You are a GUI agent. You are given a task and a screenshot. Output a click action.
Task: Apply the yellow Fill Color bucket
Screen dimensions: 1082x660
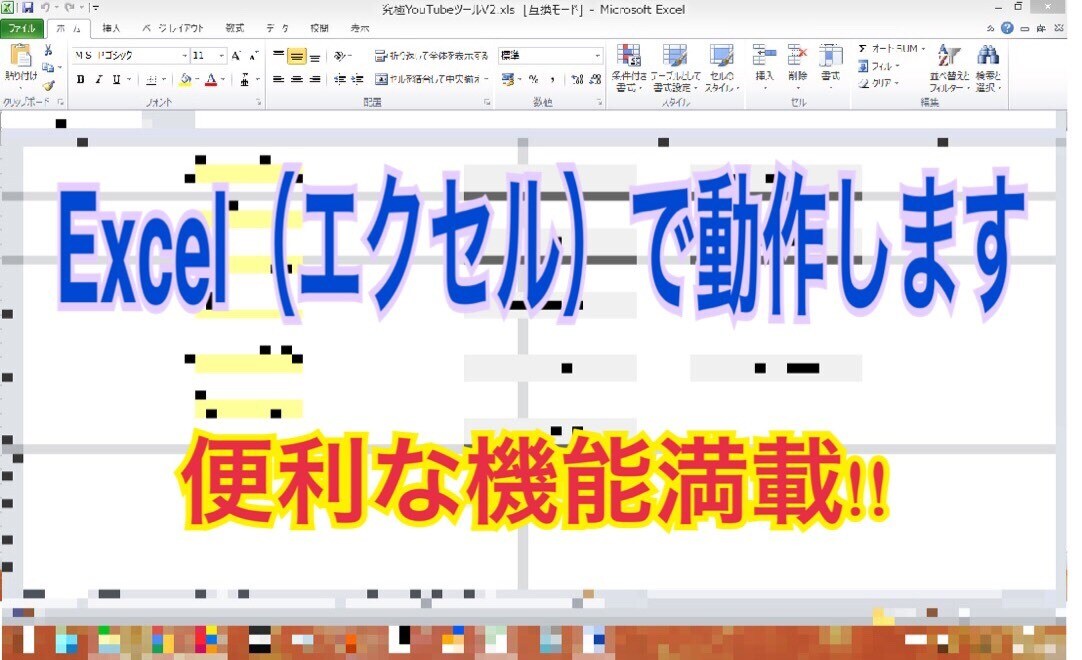pyautogui.click(x=185, y=80)
